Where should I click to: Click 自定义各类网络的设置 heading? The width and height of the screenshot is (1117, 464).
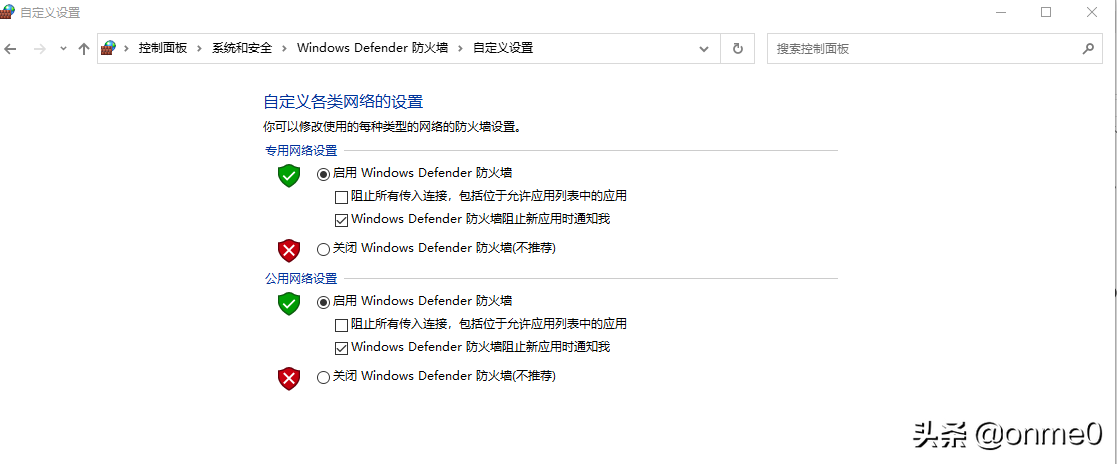pos(343,101)
